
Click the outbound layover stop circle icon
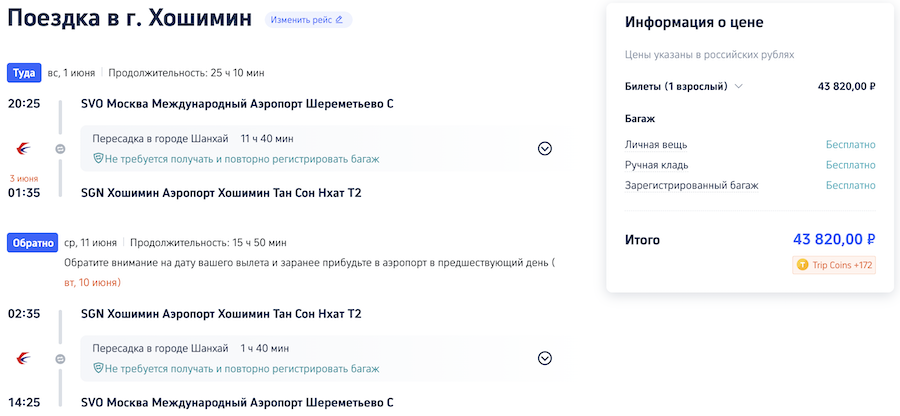(x=60, y=149)
